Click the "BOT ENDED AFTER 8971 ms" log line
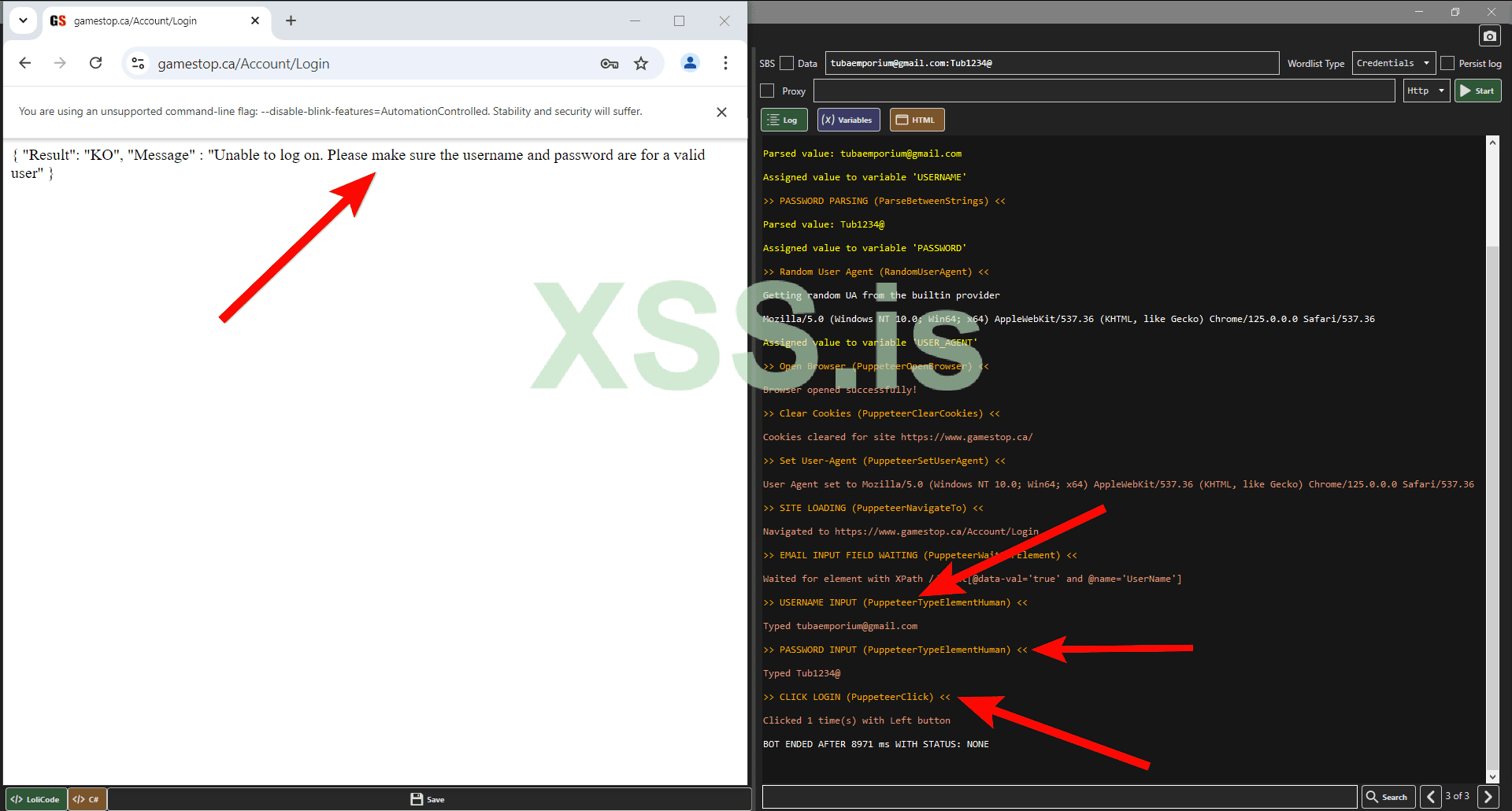Image resolution: width=1512 pixels, height=811 pixels. pos(876,744)
